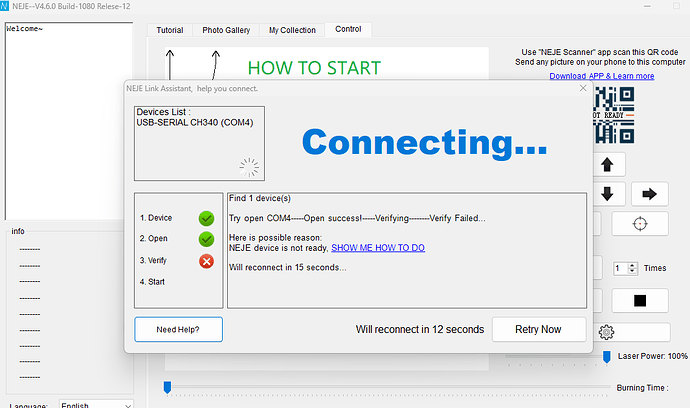This screenshot has height=408, width=690.
Task: Click the NEJE app icon in title bar
Action: [4, 6]
